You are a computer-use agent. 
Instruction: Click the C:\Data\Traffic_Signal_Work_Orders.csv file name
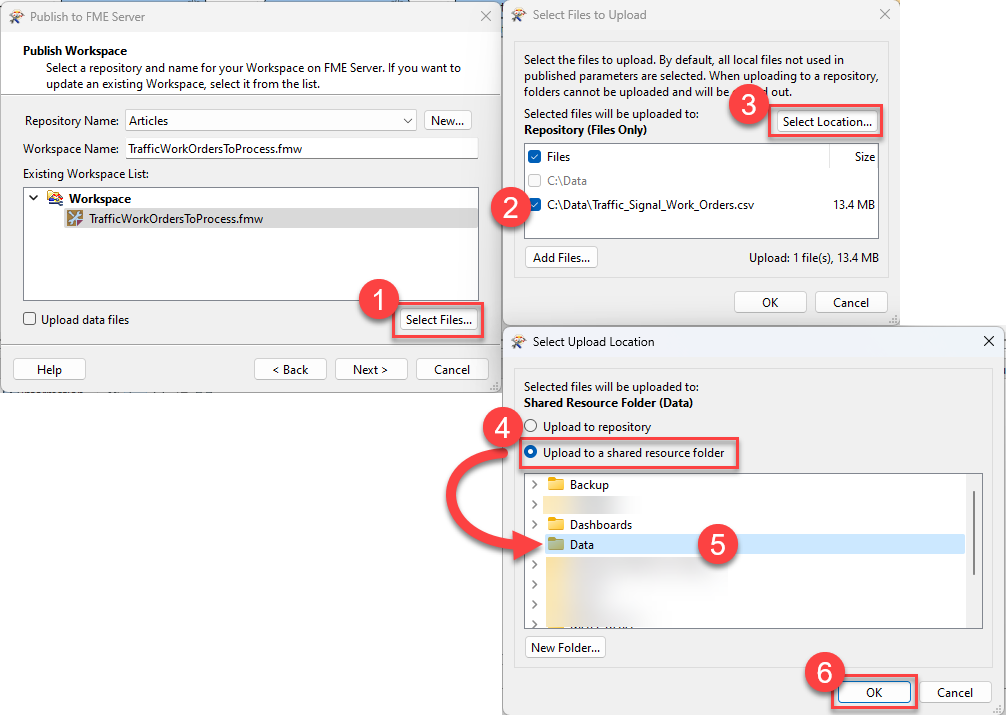[x=650, y=205]
